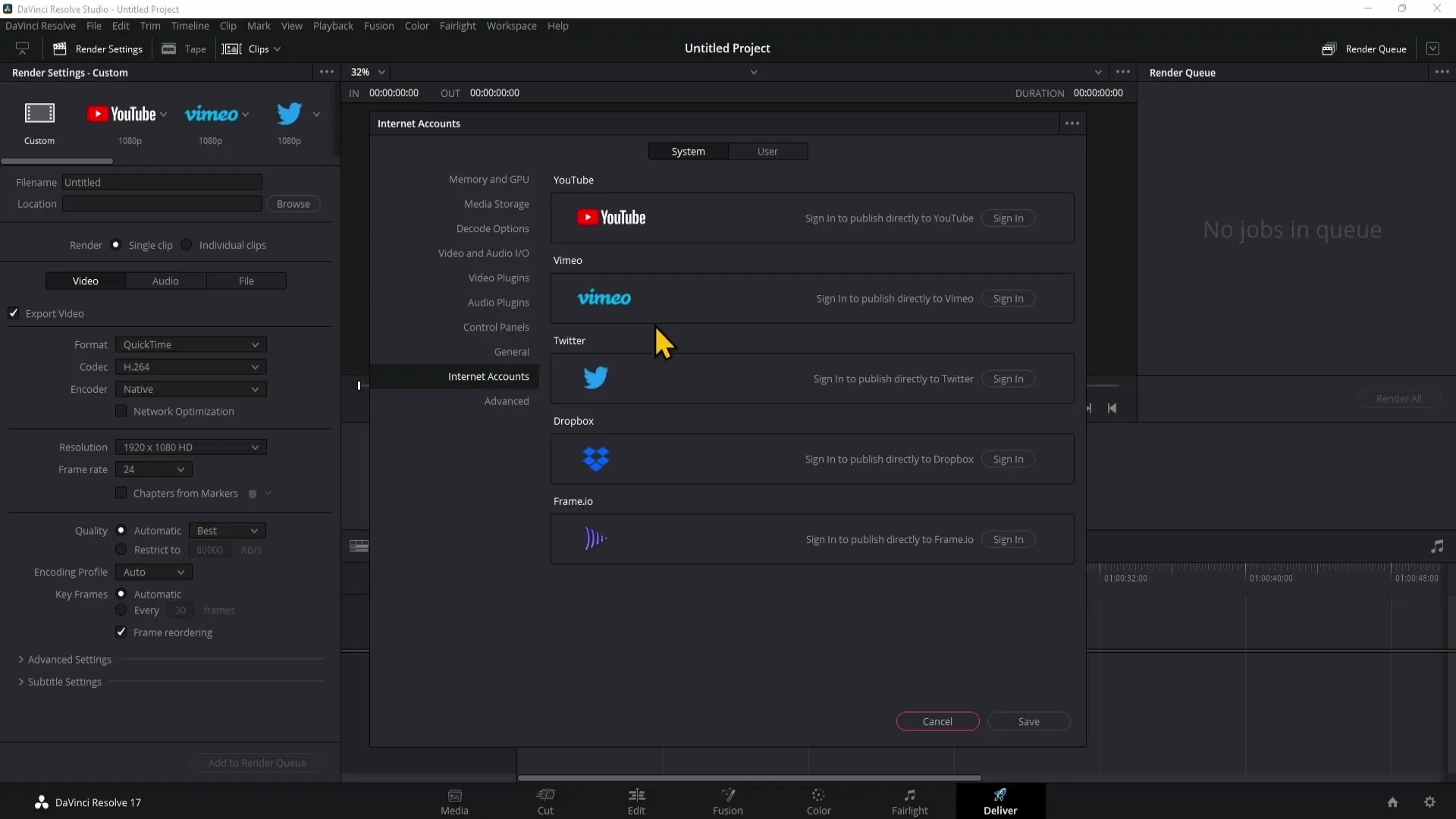Click Sign In for YouTube

click(x=1008, y=218)
